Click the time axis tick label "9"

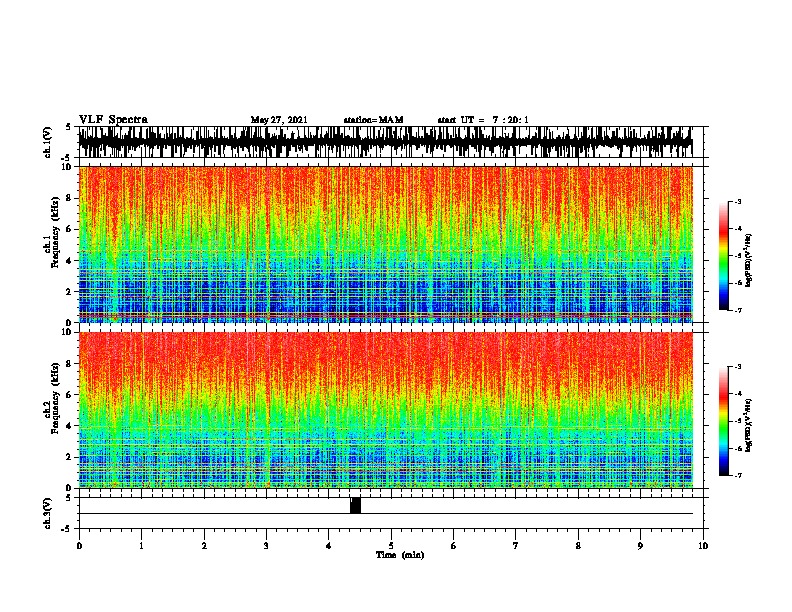pos(640,546)
